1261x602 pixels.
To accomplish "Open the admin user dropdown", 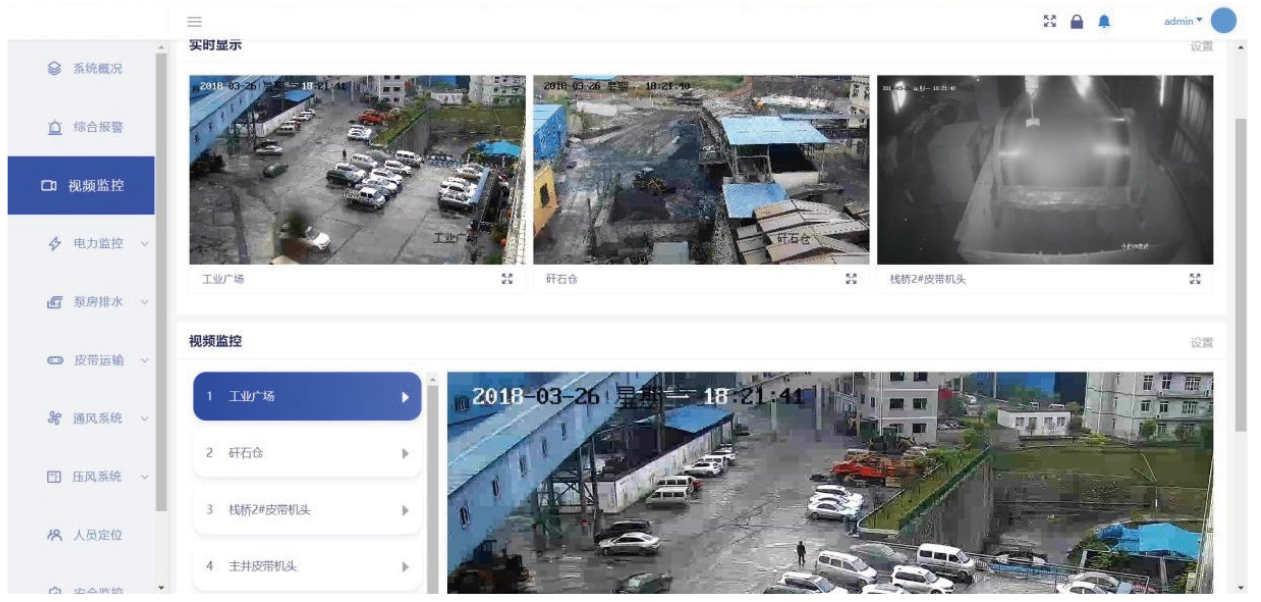I will click(x=1183, y=22).
